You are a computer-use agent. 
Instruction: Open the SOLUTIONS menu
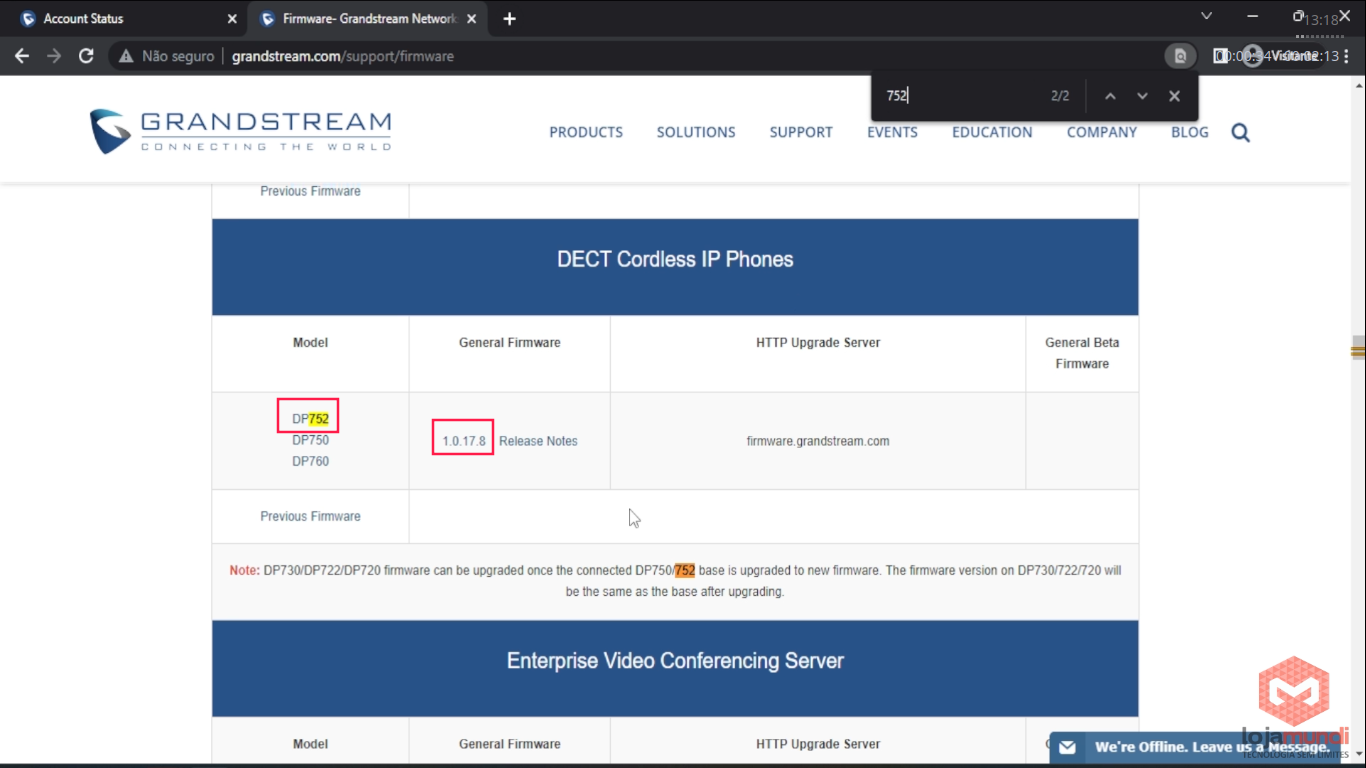click(696, 132)
